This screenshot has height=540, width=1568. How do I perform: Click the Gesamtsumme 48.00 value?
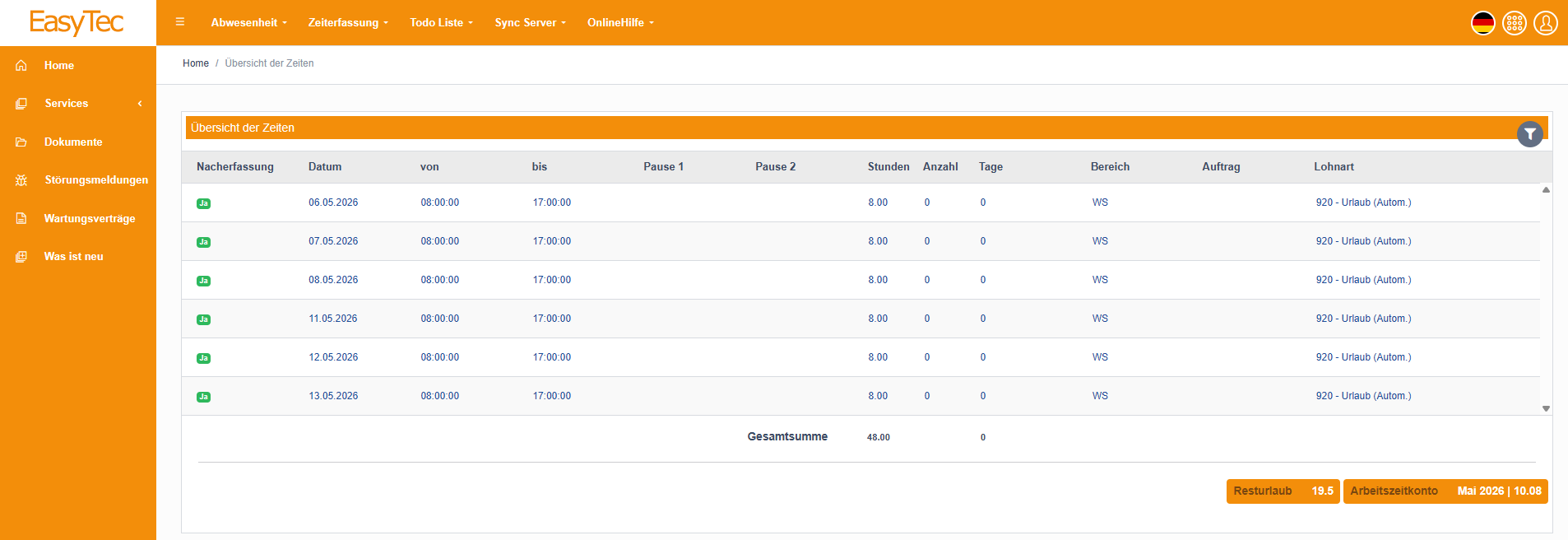pos(879,437)
